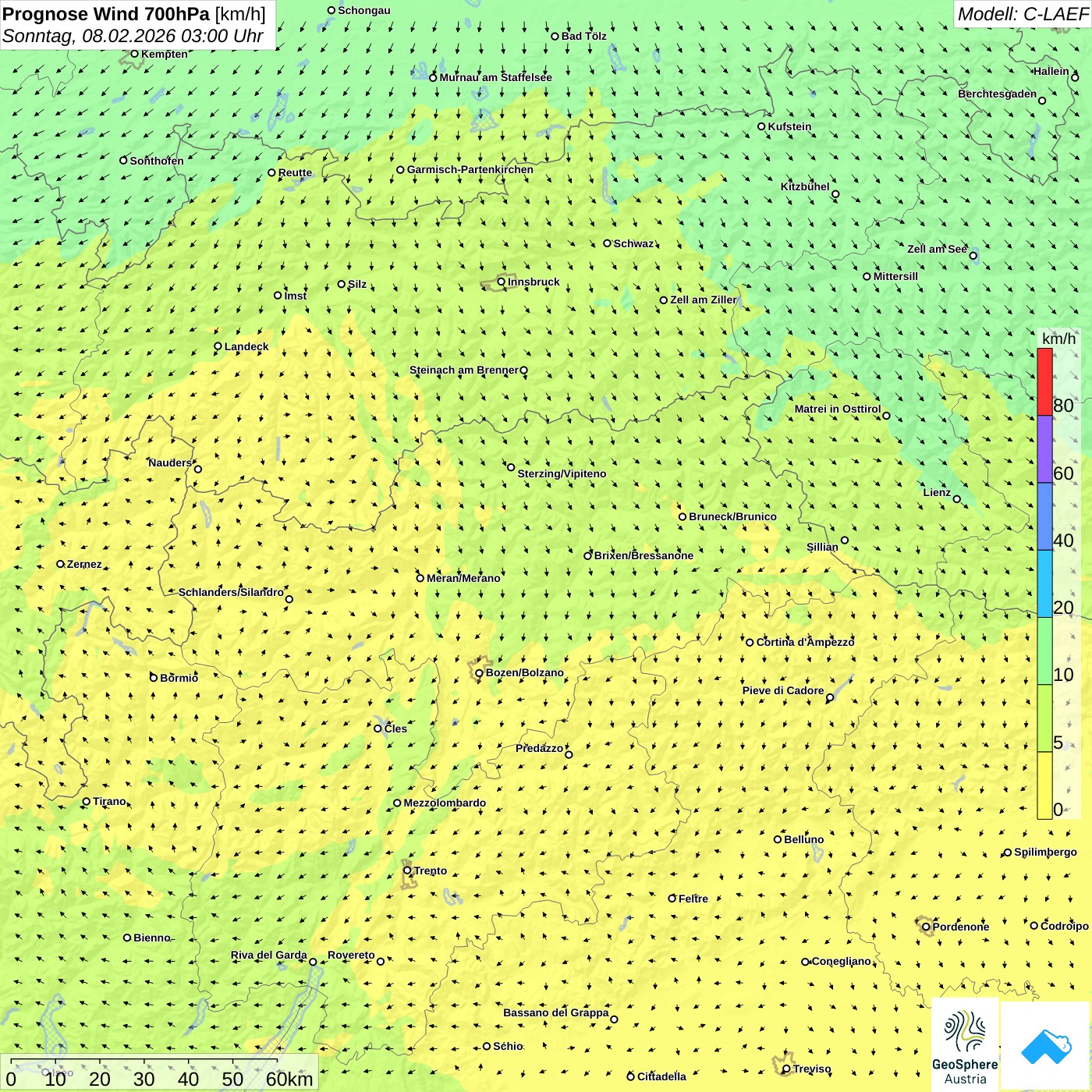Click the Bozen/Bolzano city marker
The width and height of the screenshot is (1092, 1092).
[479, 673]
